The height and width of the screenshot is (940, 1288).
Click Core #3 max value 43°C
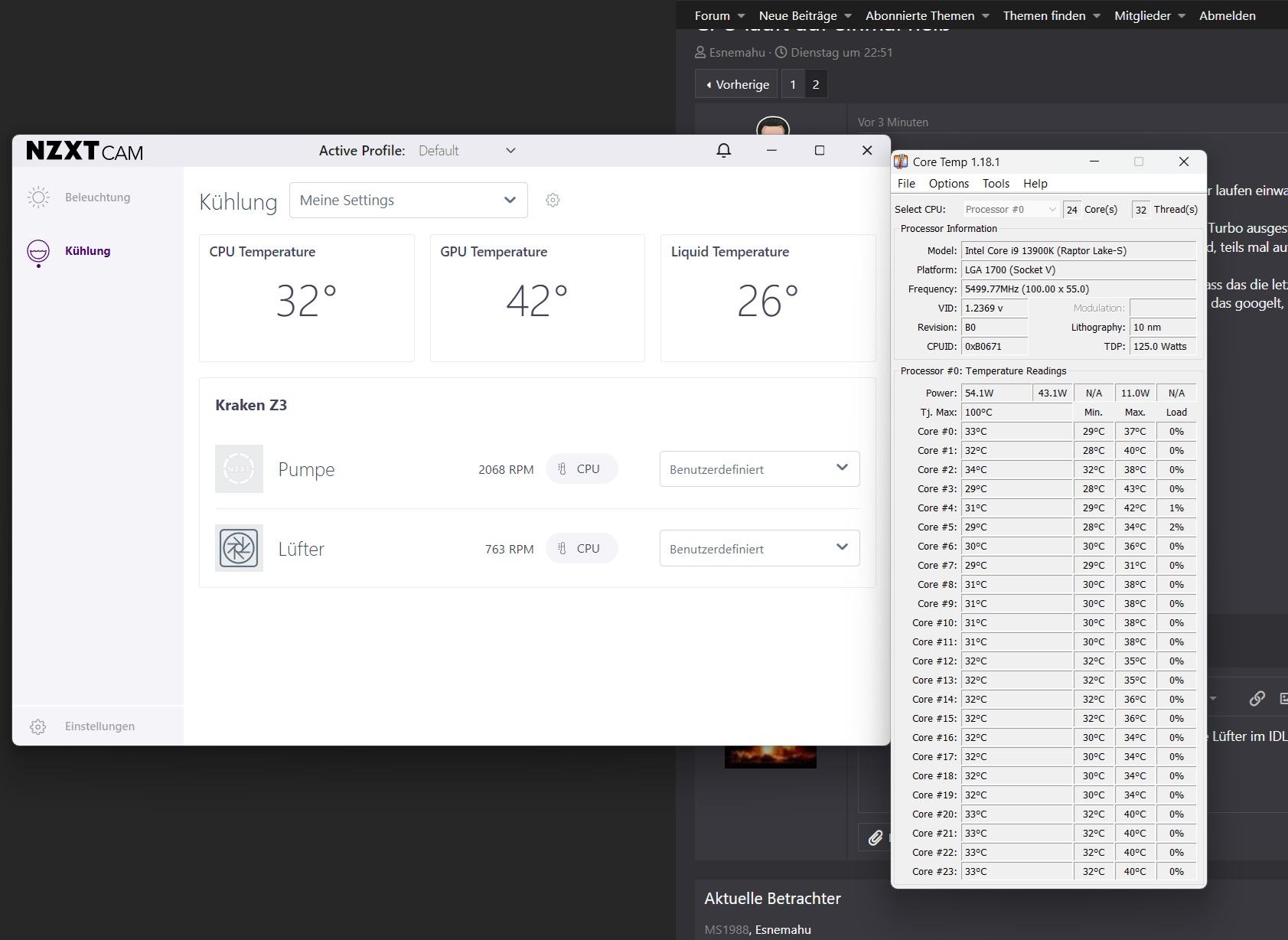[1135, 488]
